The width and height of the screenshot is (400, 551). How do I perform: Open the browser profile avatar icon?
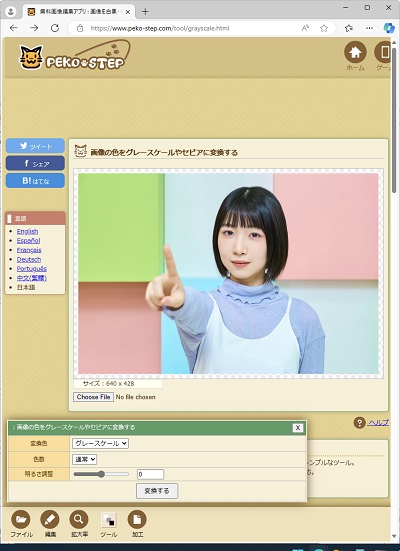(11, 12)
